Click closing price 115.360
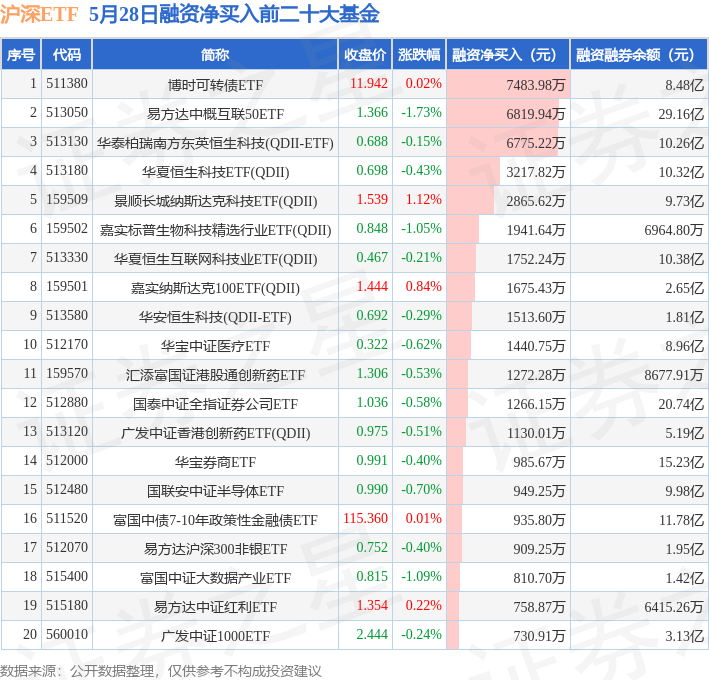This screenshot has height=680, width=709. [x=365, y=518]
